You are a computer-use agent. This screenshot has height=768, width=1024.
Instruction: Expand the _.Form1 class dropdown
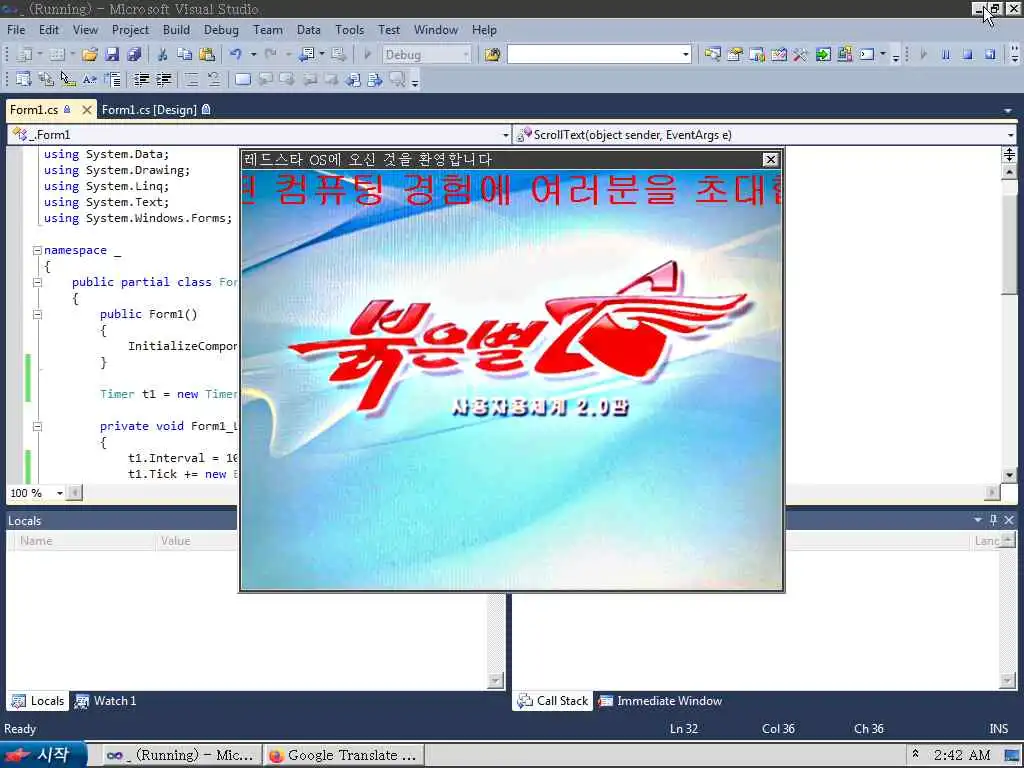point(505,135)
